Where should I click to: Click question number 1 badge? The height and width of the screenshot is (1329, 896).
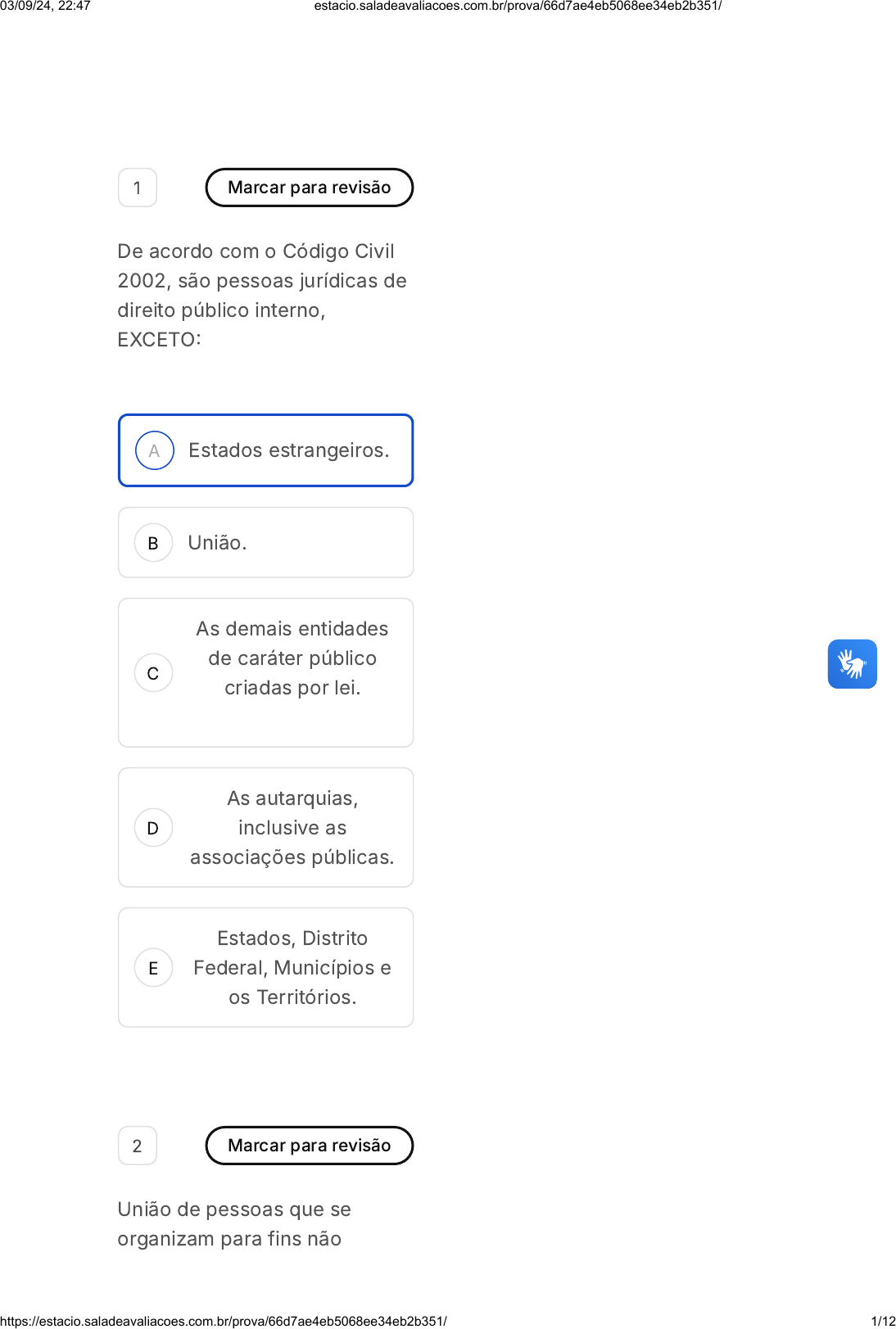pyautogui.click(x=138, y=188)
